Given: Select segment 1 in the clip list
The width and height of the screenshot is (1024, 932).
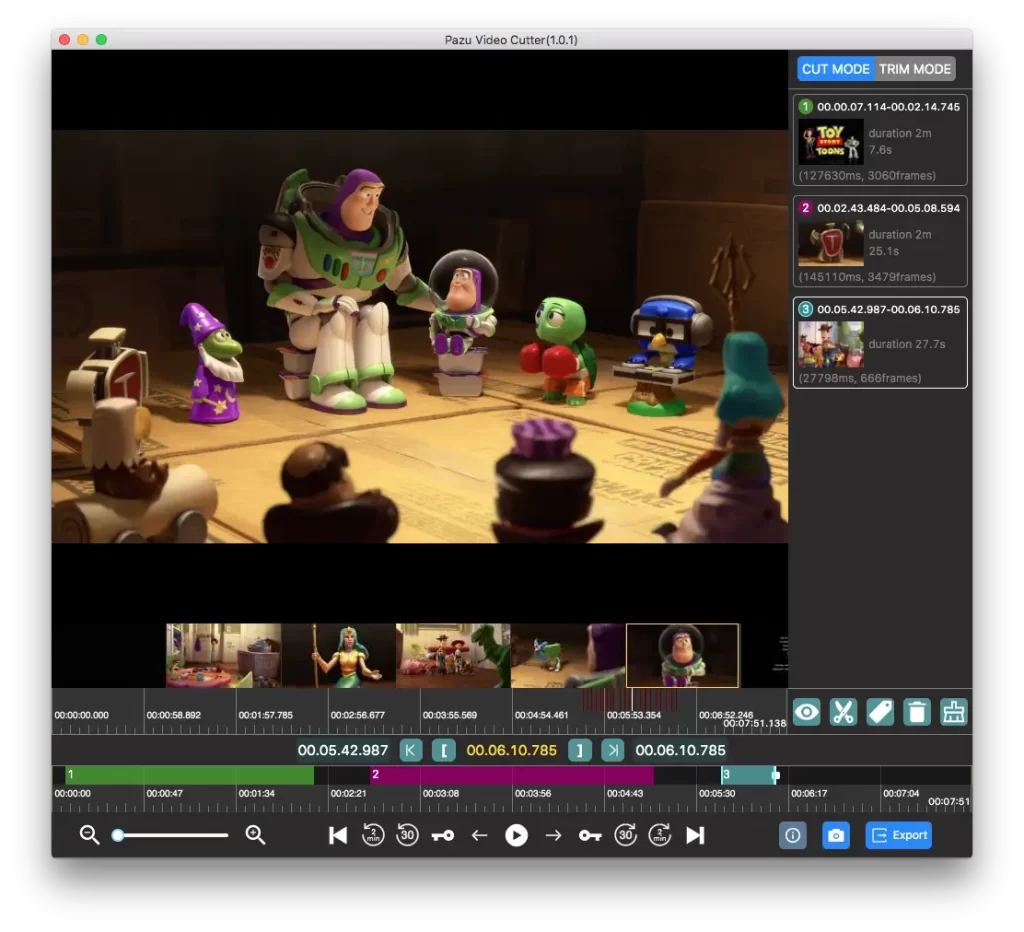Looking at the screenshot, I should pyautogui.click(x=880, y=140).
